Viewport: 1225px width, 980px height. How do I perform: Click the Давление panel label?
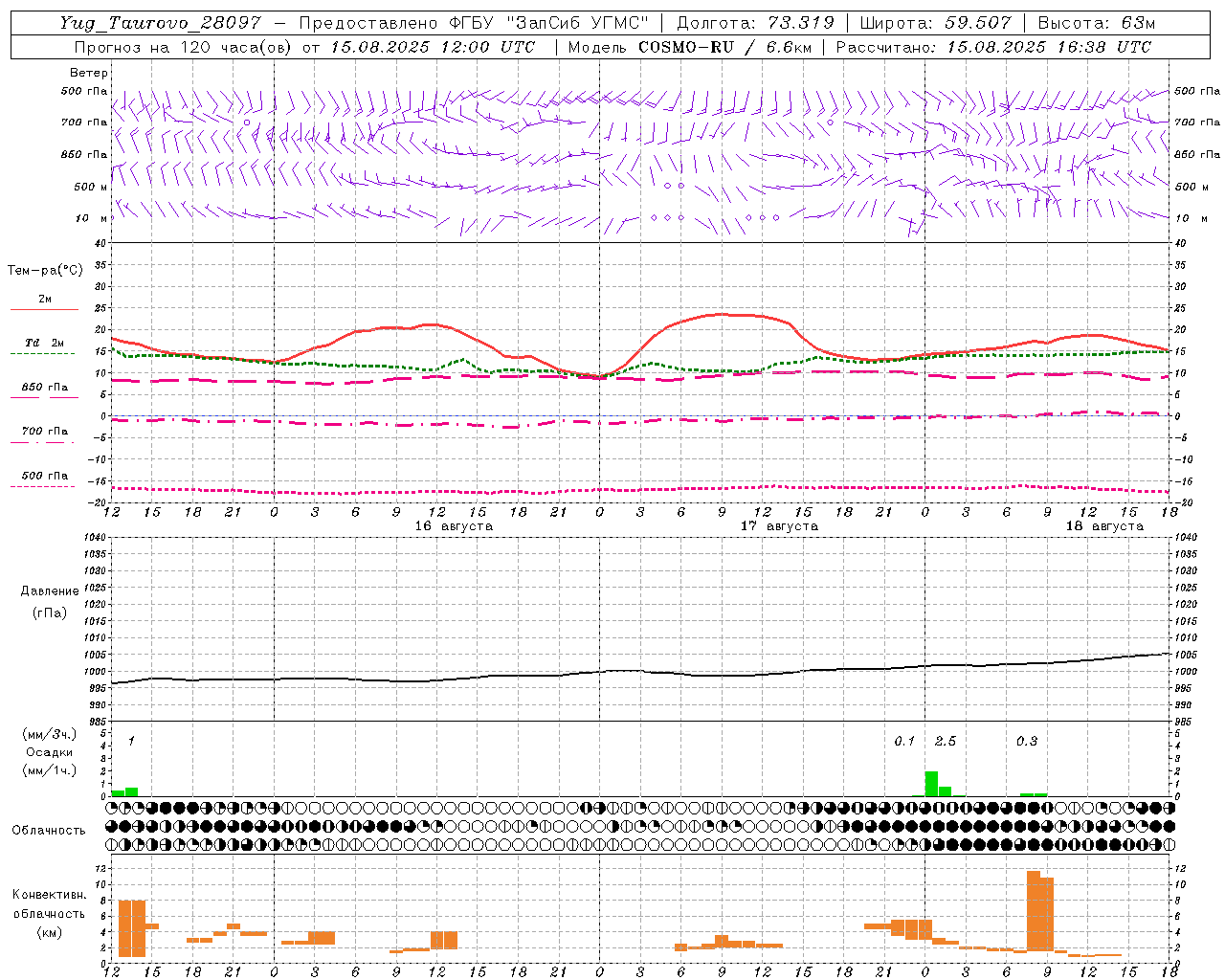coord(50,591)
